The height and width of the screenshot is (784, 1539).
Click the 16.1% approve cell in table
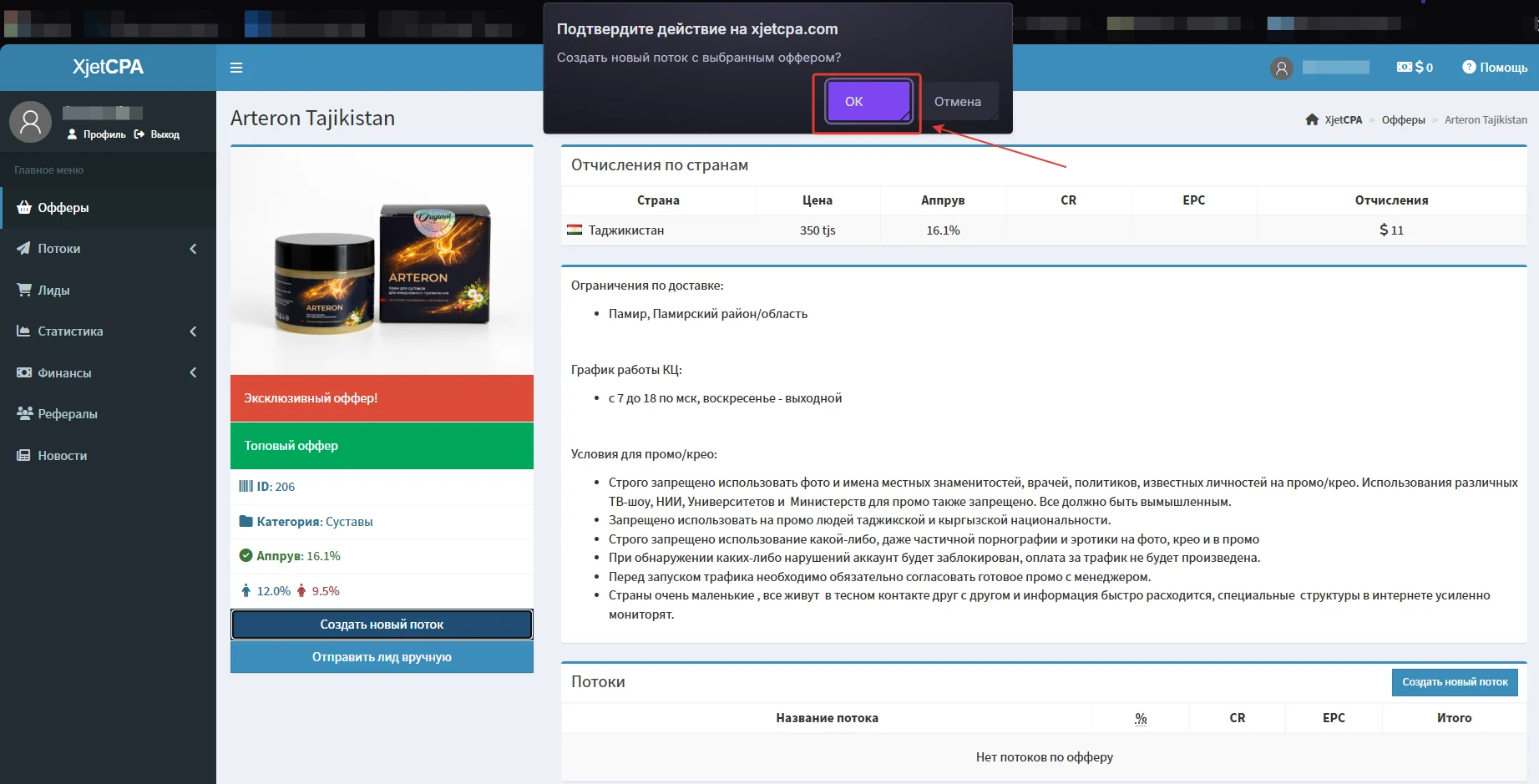(x=943, y=230)
